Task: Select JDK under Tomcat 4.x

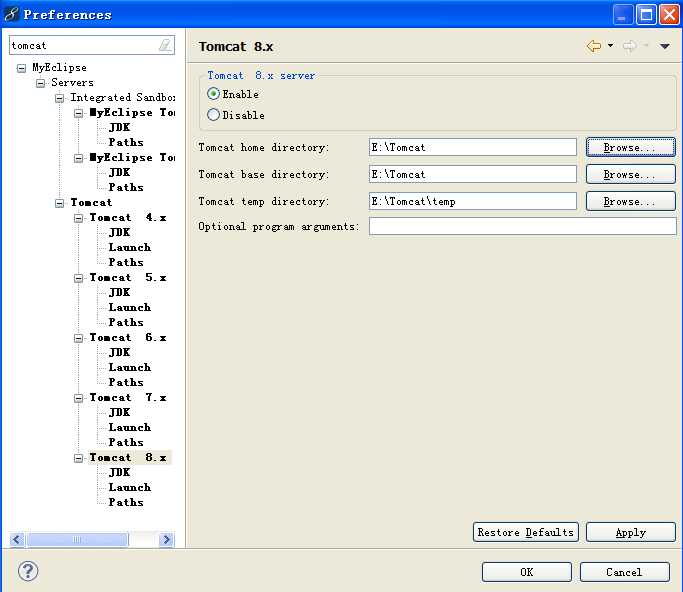Action: [119, 232]
